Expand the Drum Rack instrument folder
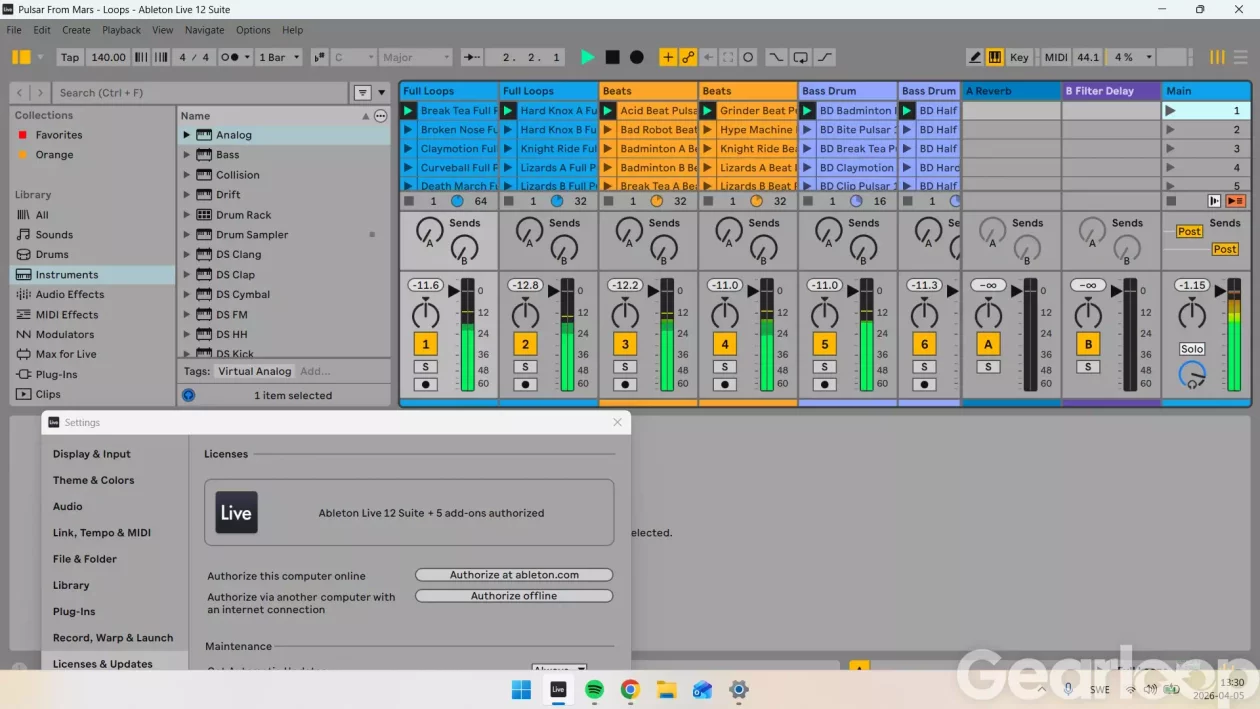The height and width of the screenshot is (709, 1260). (x=186, y=215)
